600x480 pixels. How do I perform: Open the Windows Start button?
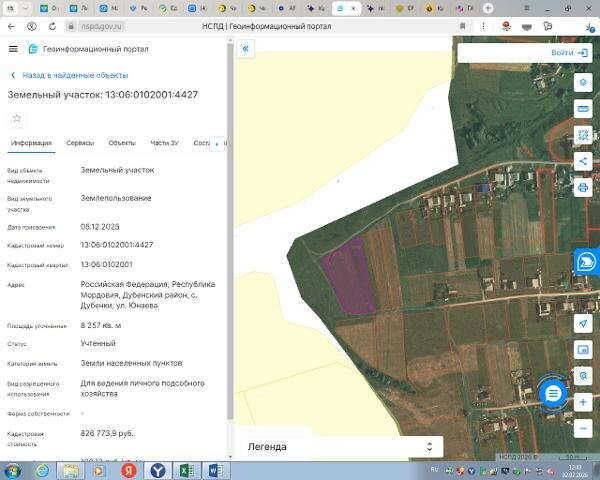[12, 470]
